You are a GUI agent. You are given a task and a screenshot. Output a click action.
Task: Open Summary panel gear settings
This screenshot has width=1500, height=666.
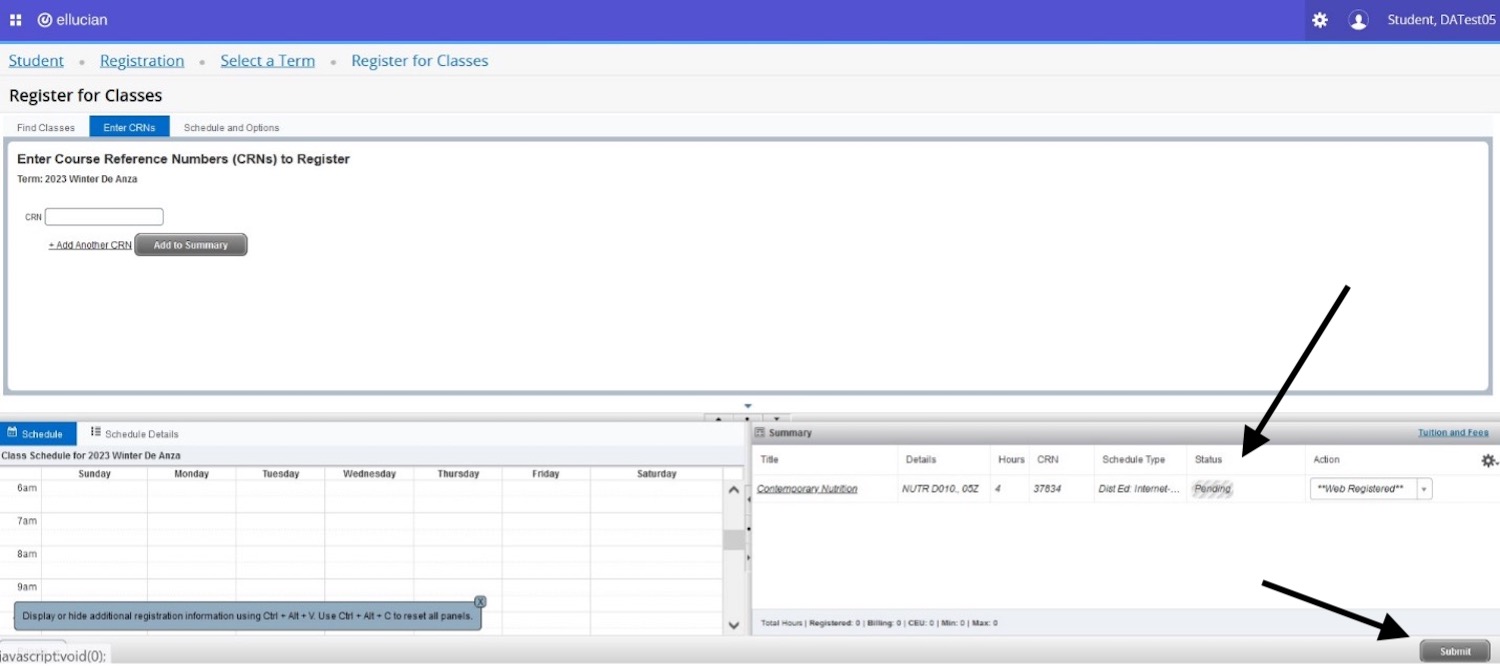click(1488, 460)
